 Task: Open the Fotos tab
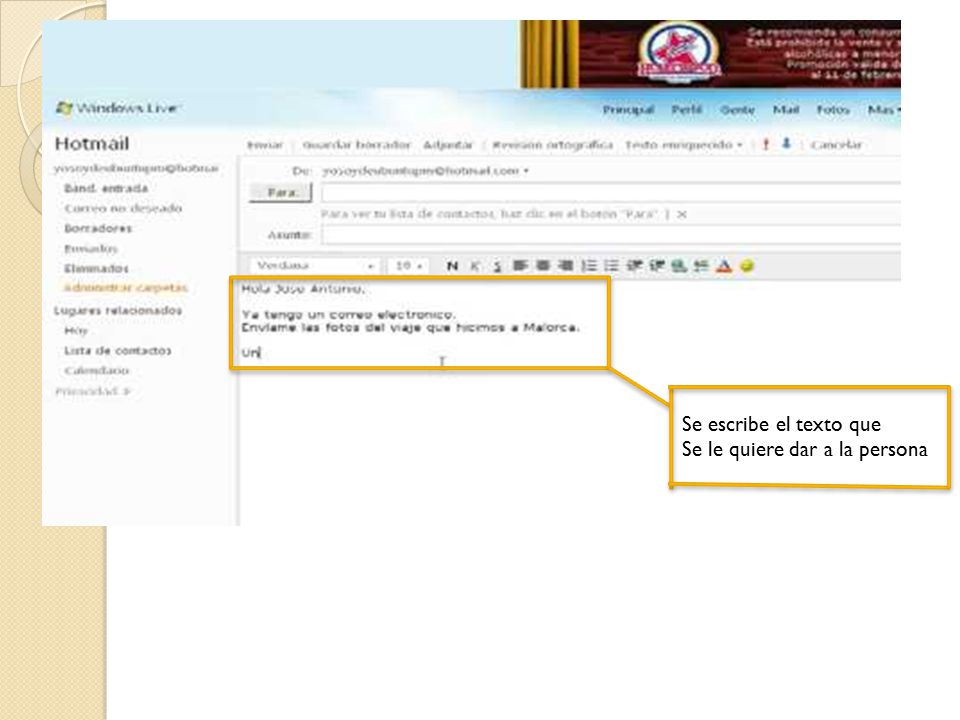[x=833, y=110]
